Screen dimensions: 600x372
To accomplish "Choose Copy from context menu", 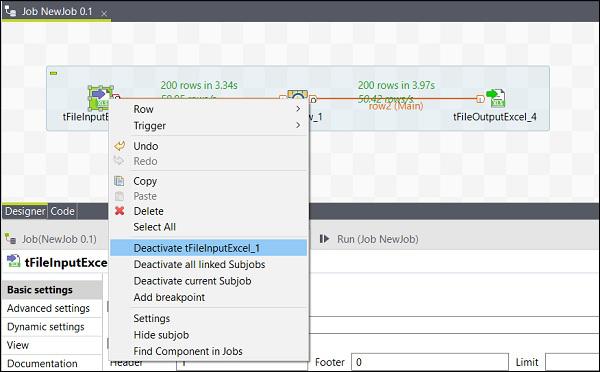I will coord(209,181).
